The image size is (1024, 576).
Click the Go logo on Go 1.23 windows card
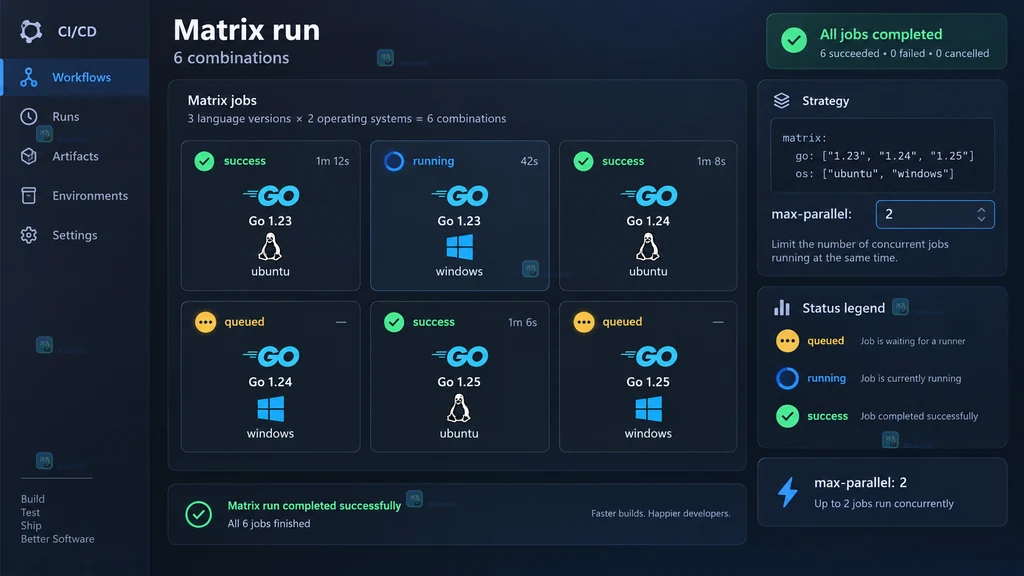tap(460, 195)
